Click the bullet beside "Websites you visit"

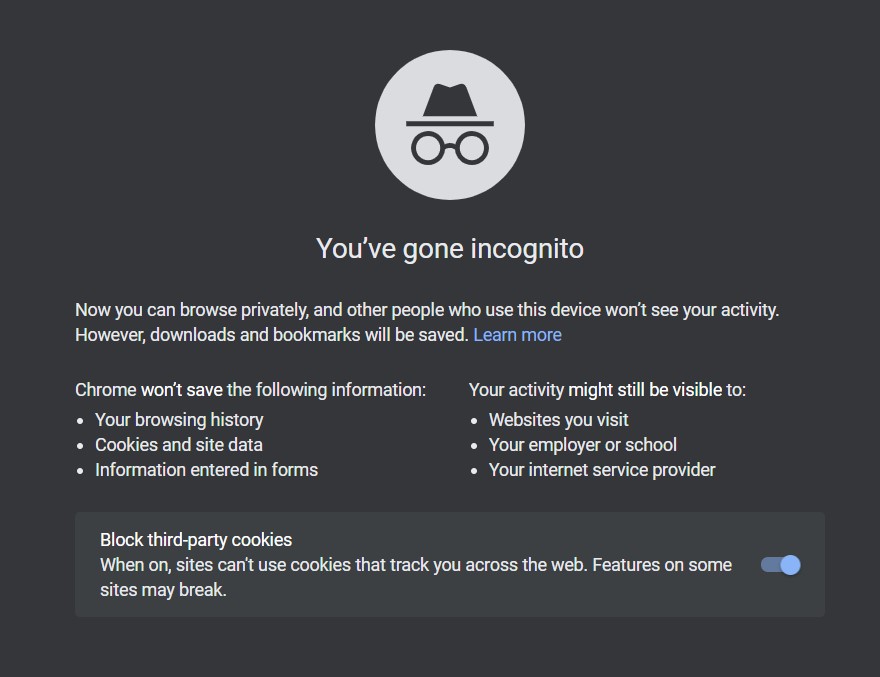point(475,421)
